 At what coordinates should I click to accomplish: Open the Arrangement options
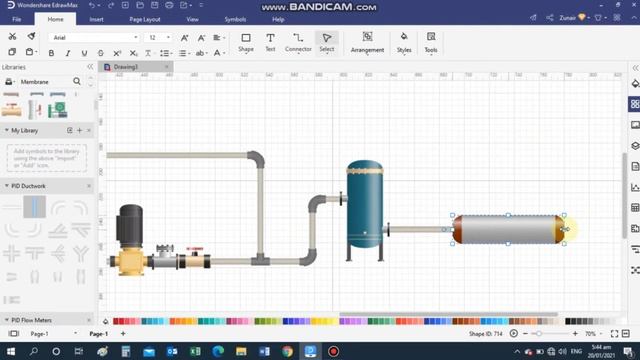point(367,42)
